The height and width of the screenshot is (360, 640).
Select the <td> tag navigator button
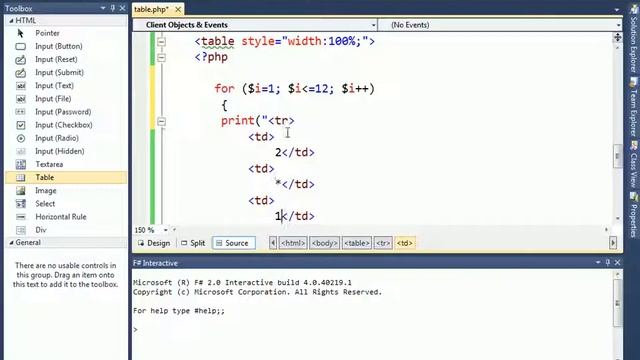[404, 243]
